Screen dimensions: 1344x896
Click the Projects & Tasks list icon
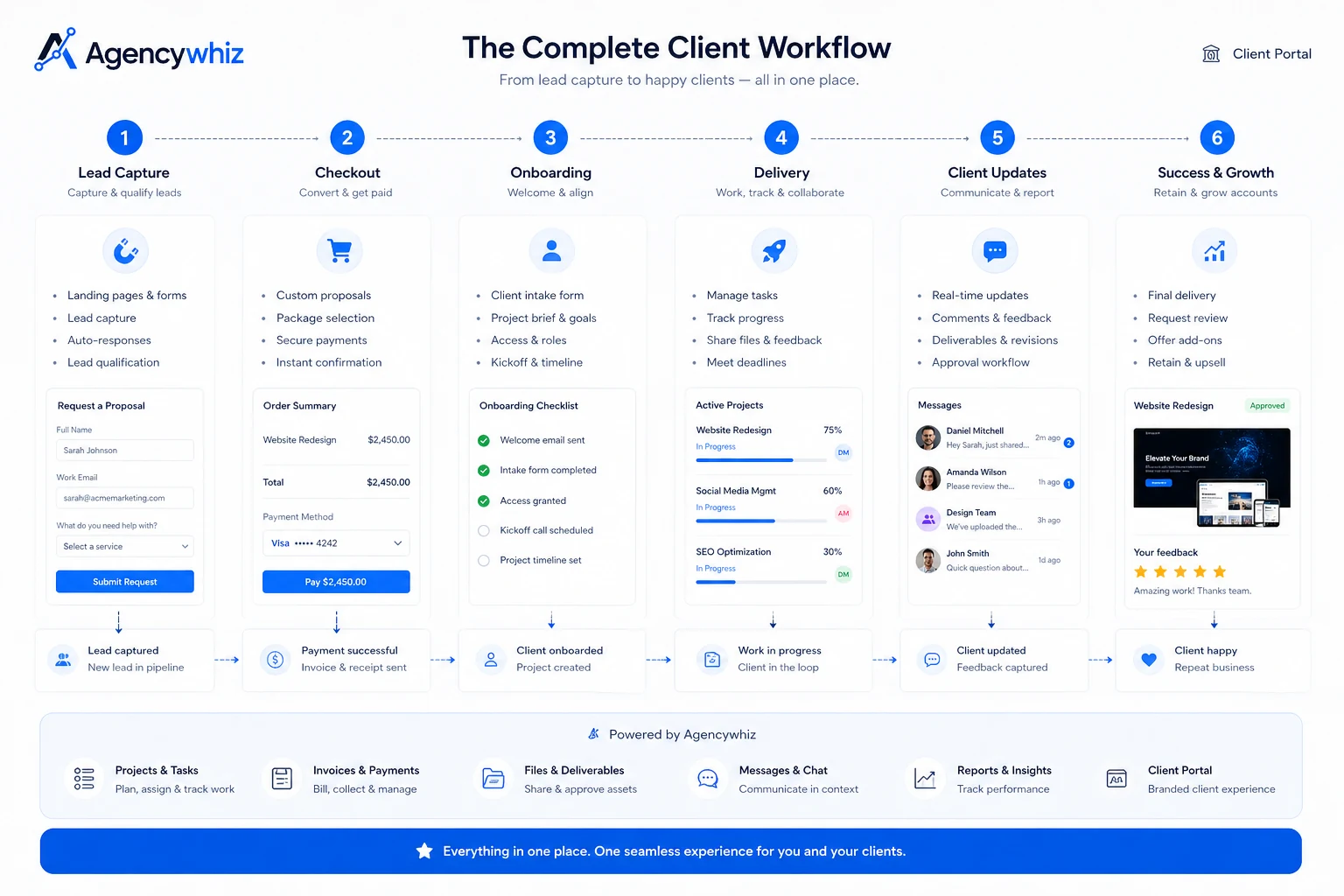pyautogui.click(x=84, y=779)
